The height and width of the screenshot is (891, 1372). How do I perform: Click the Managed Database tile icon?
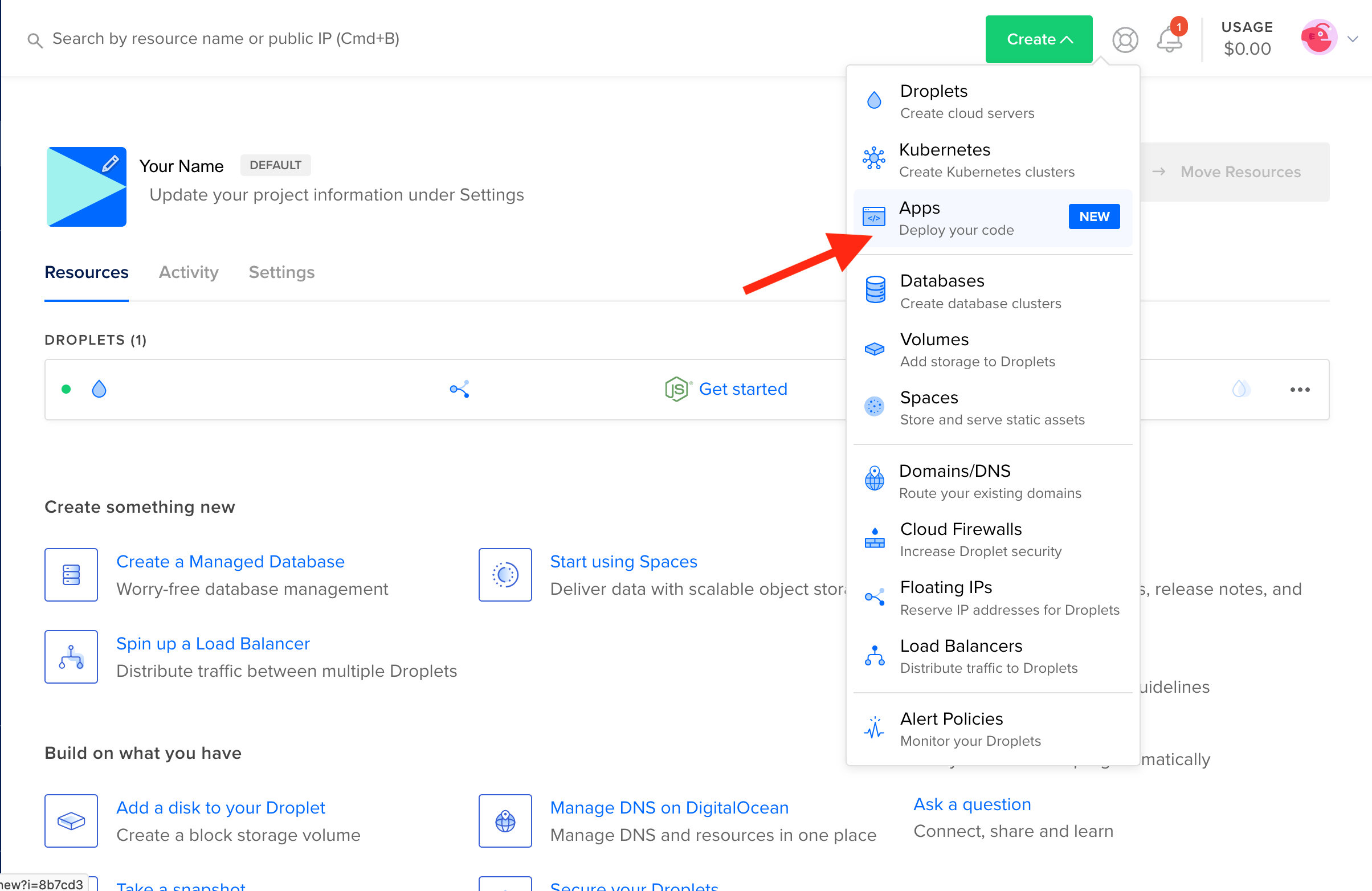point(71,575)
